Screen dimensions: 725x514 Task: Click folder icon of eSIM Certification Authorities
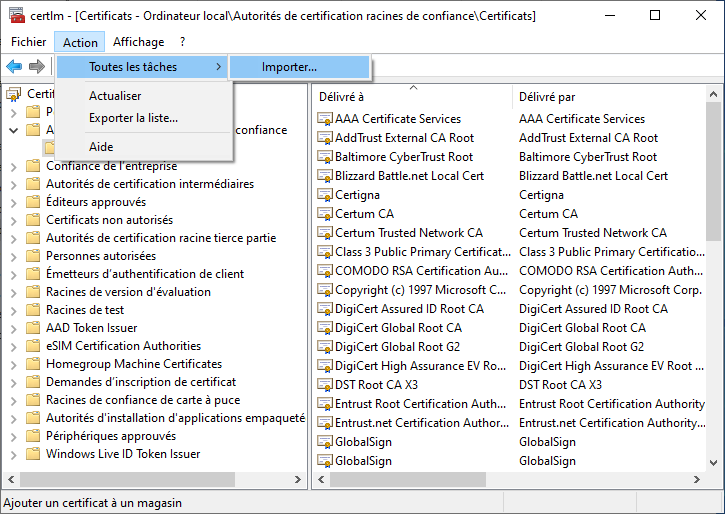click(33, 346)
